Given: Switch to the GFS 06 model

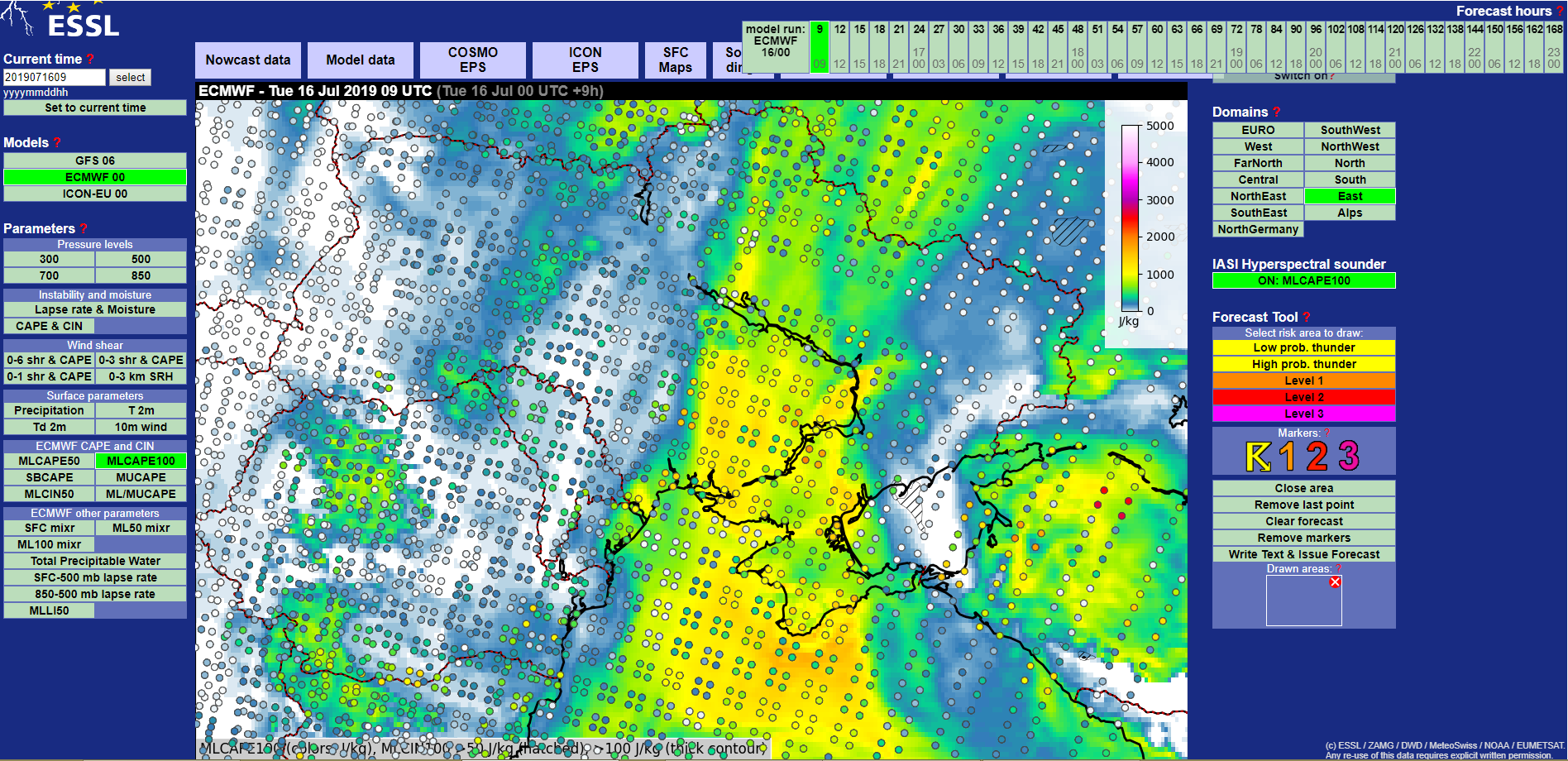Looking at the screenshot, I should click(x=95, y=160).
